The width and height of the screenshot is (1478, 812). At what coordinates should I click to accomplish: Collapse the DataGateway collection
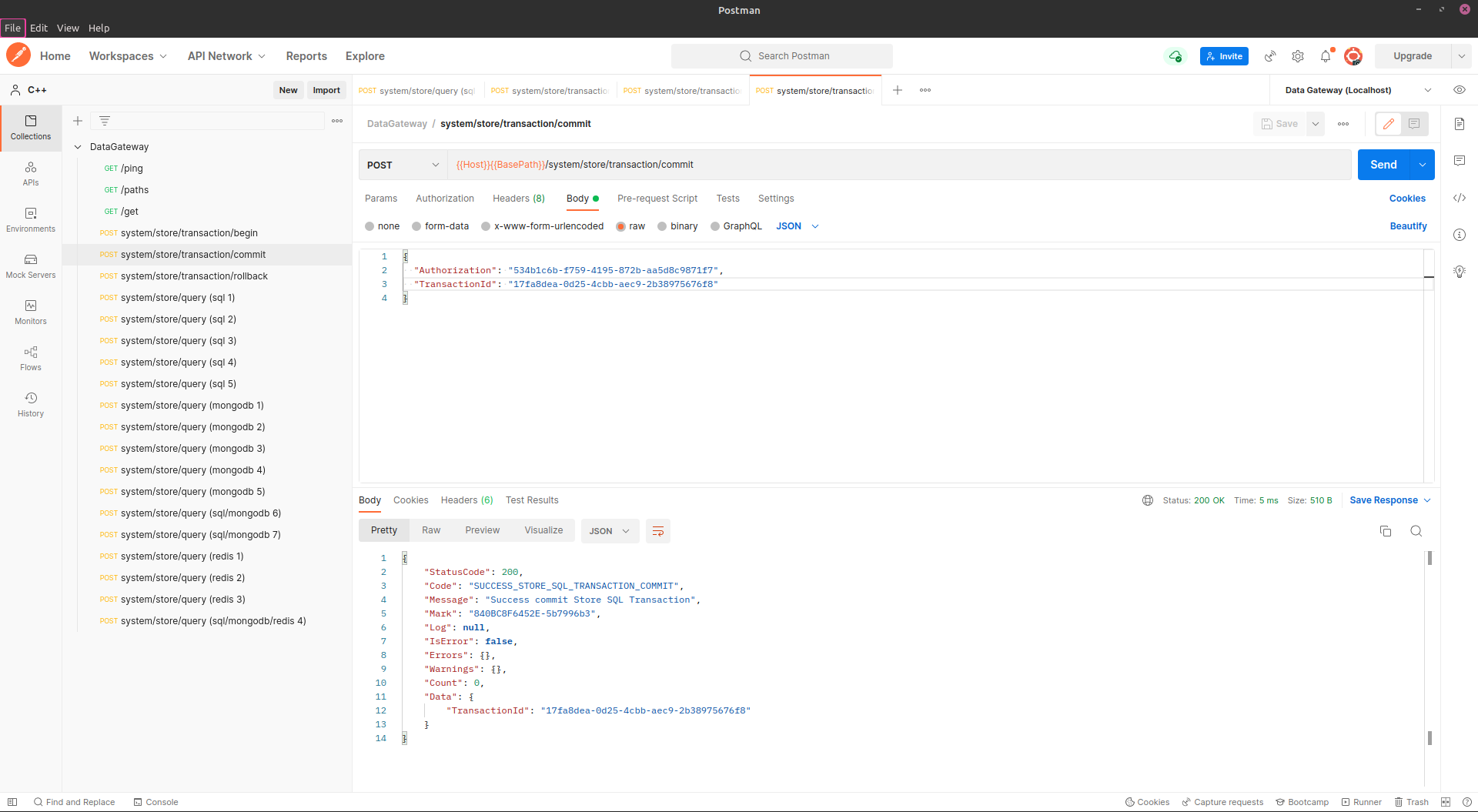[x=78, y=147]
